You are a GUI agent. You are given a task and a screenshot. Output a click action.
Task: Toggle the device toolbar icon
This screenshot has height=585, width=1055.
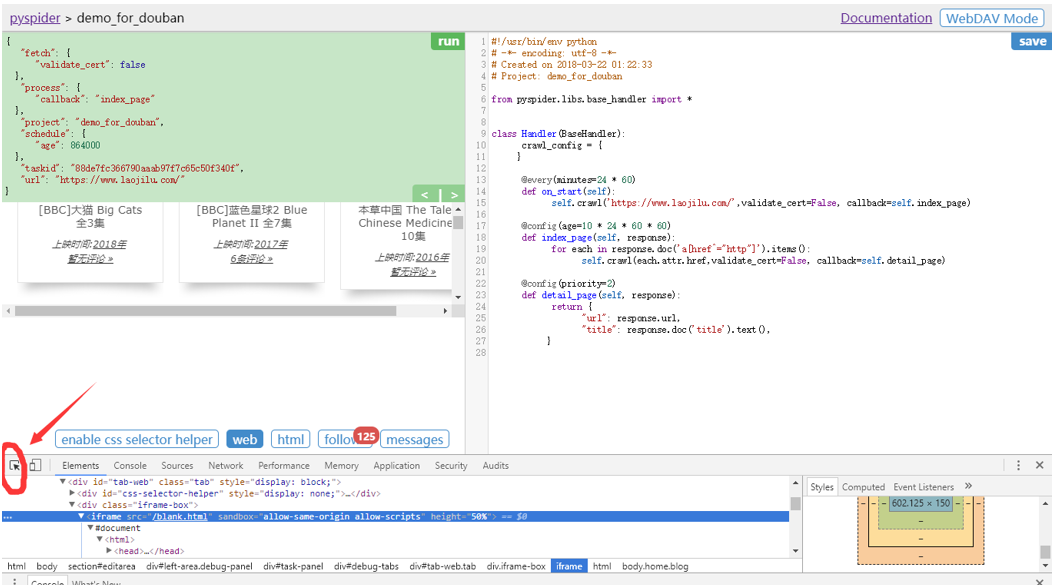(x=35, y=465)
